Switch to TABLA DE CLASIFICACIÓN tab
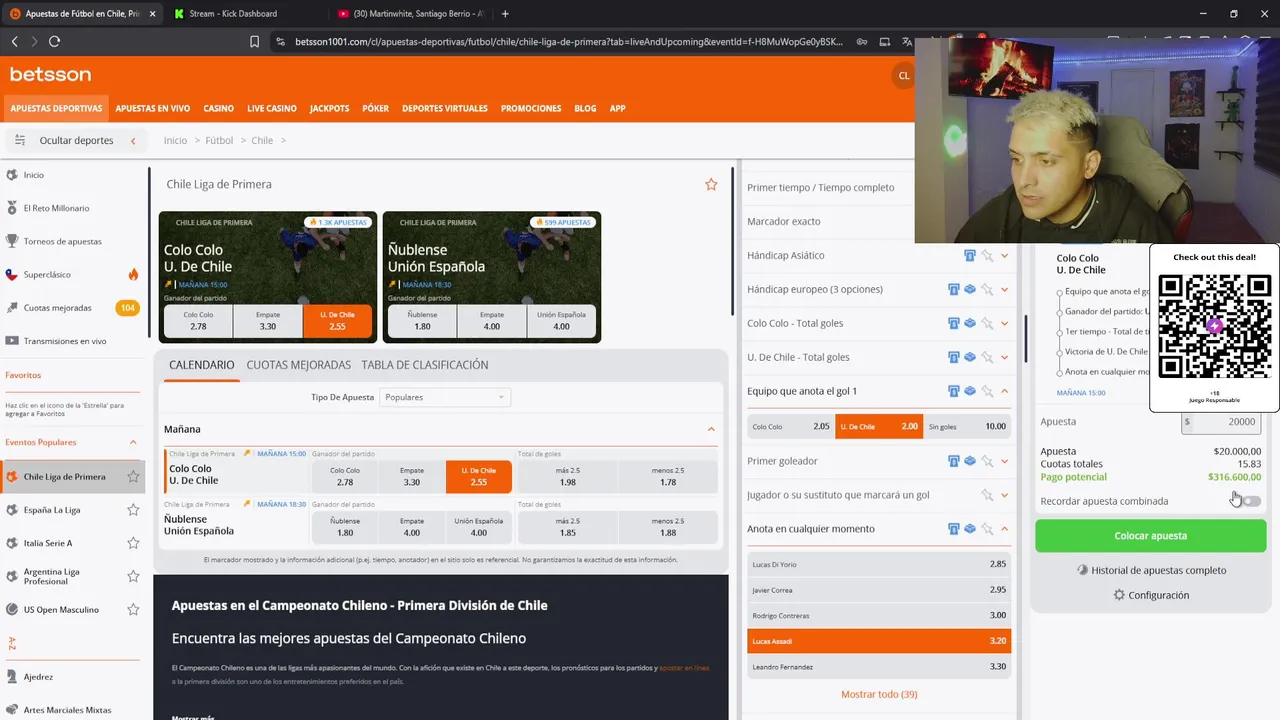 coord(425,365)
